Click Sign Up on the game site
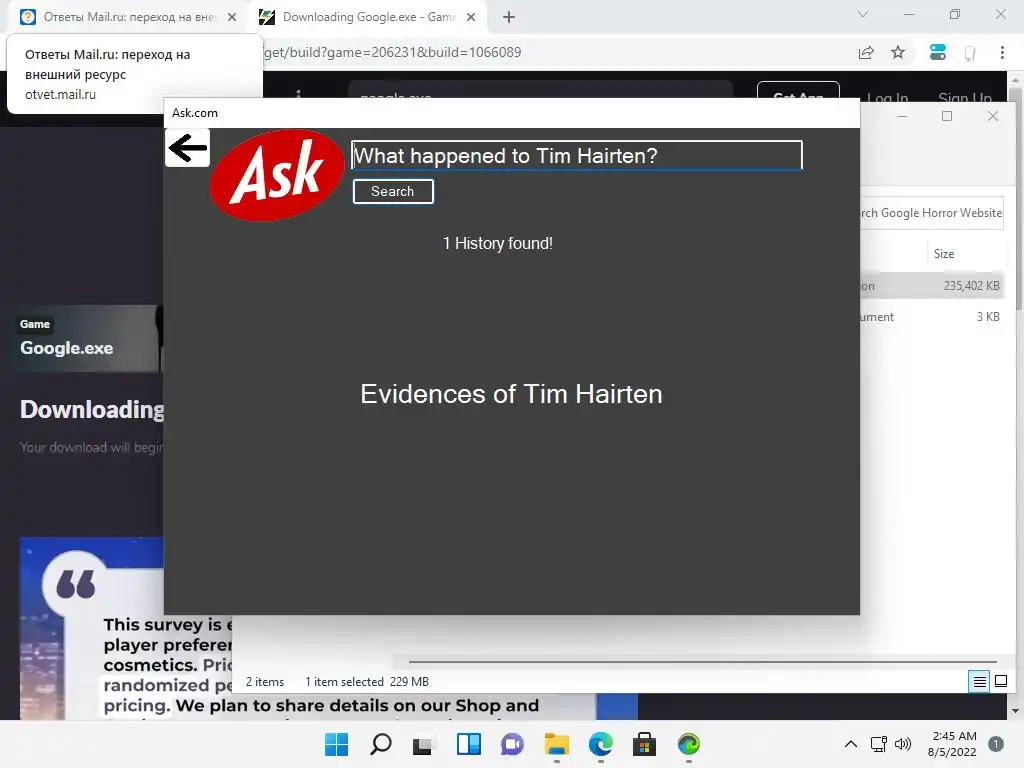The image size is (1024, 768). point(965,98)
